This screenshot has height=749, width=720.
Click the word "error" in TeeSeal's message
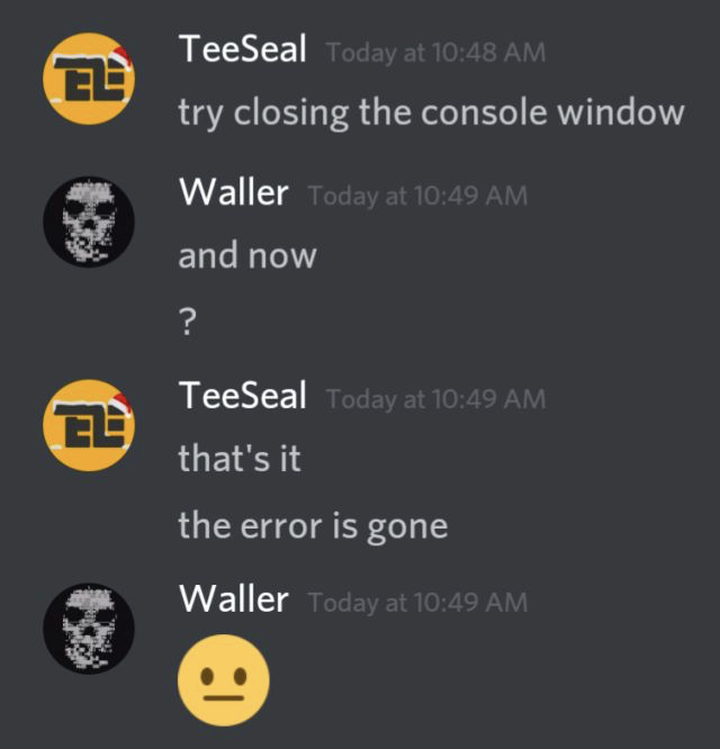(x=281, y=527)
